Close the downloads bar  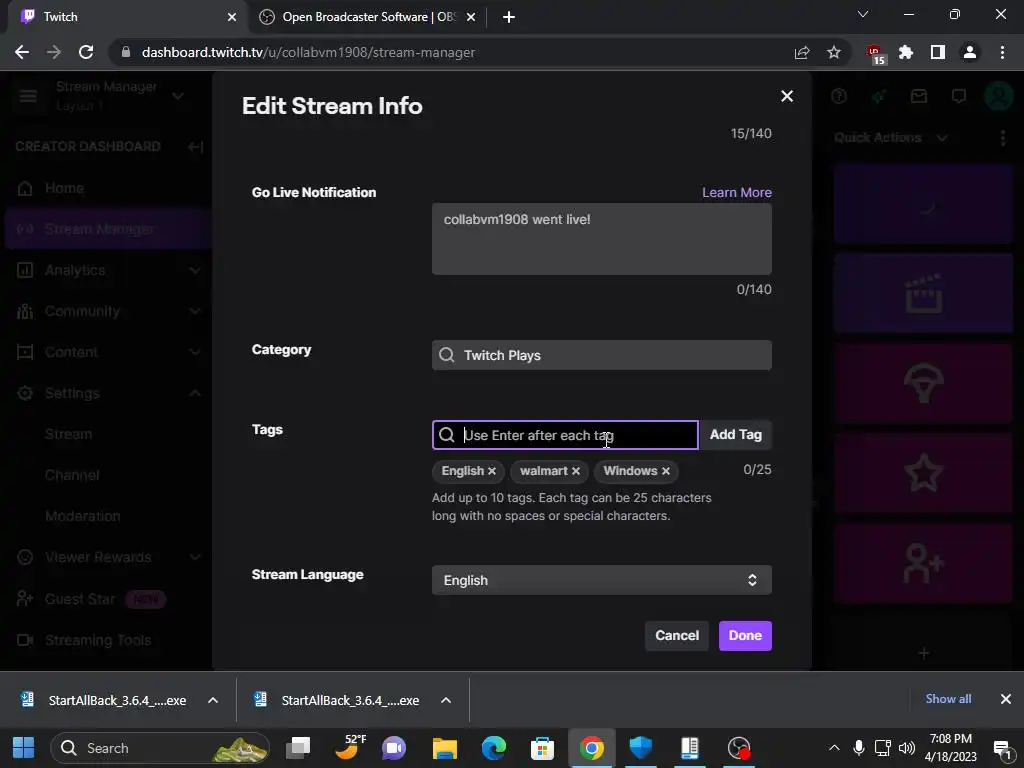tap(1006, 699)
